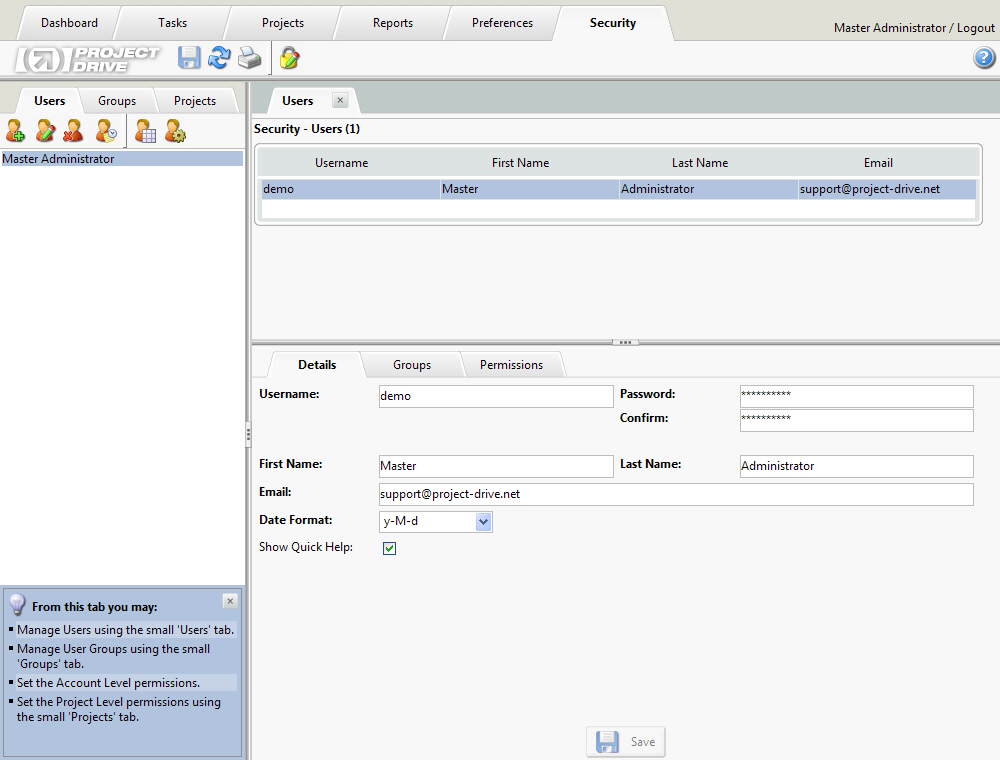Click the edit user pencil icon
The width and height of the screenshot is (1000, 760).
(x=45, y=131)
